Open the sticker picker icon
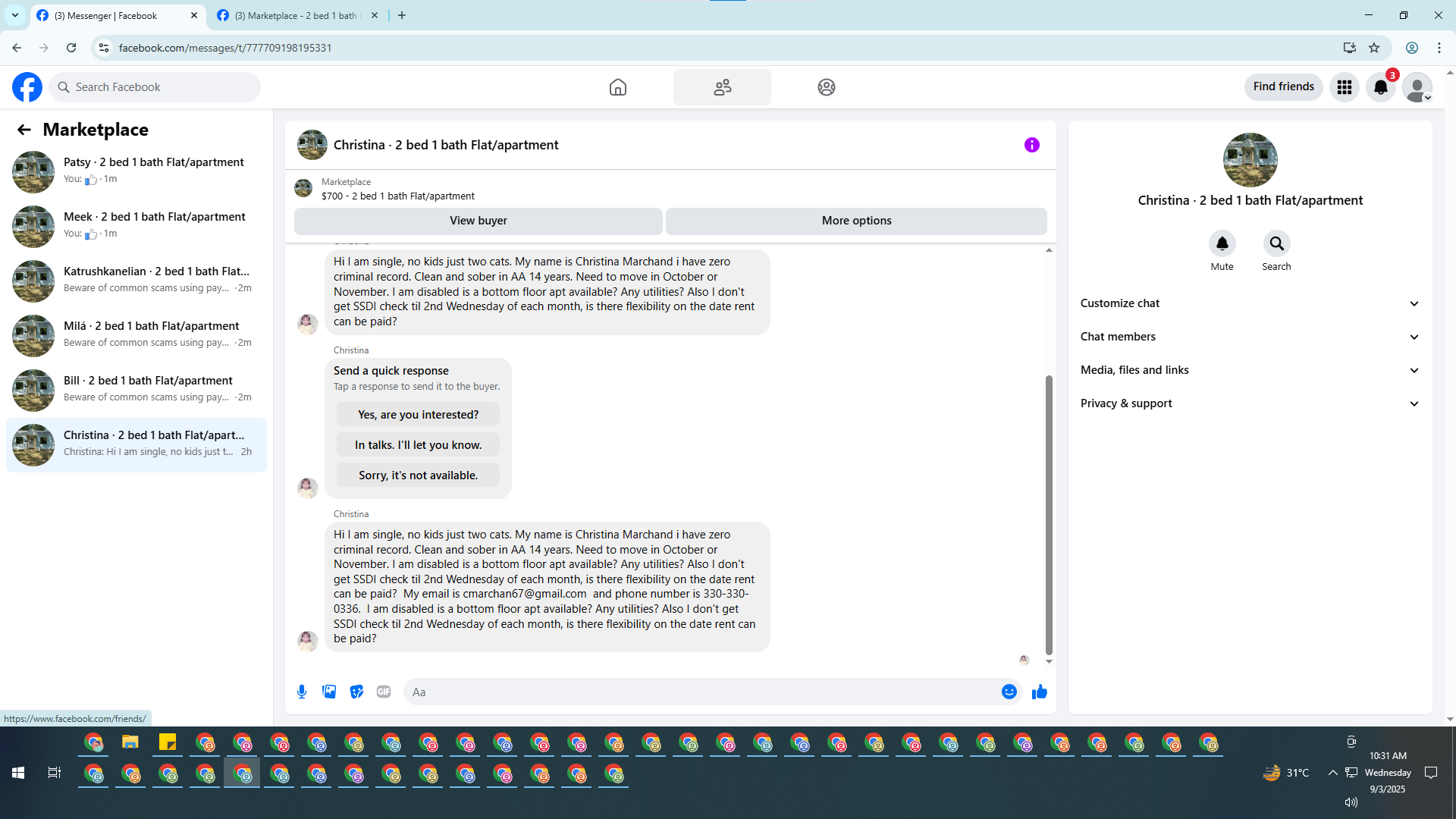Screen dimensions: 1456x819 click(356, 692)
